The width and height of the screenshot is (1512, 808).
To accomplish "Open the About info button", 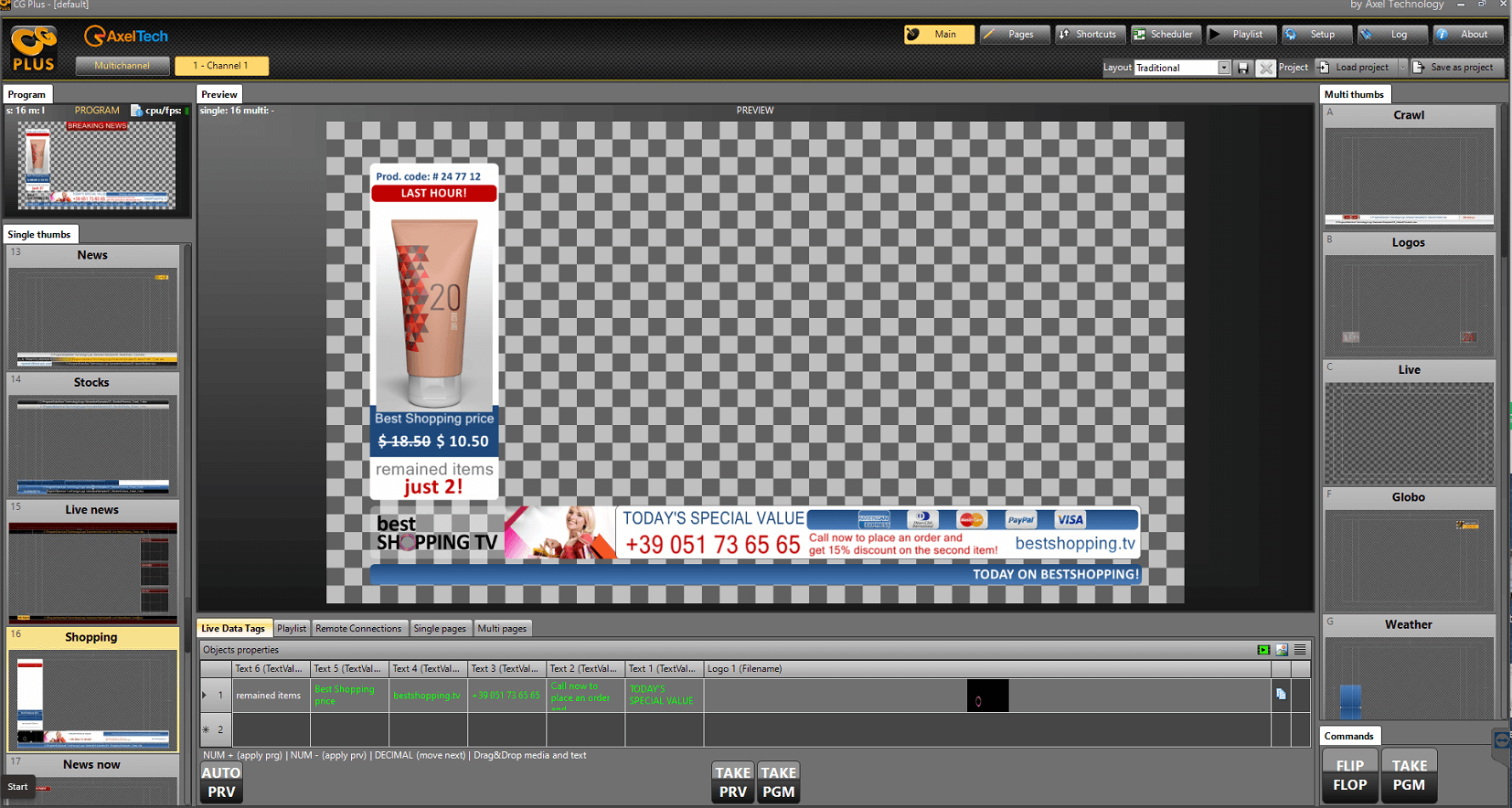I will pos(1467,35).
